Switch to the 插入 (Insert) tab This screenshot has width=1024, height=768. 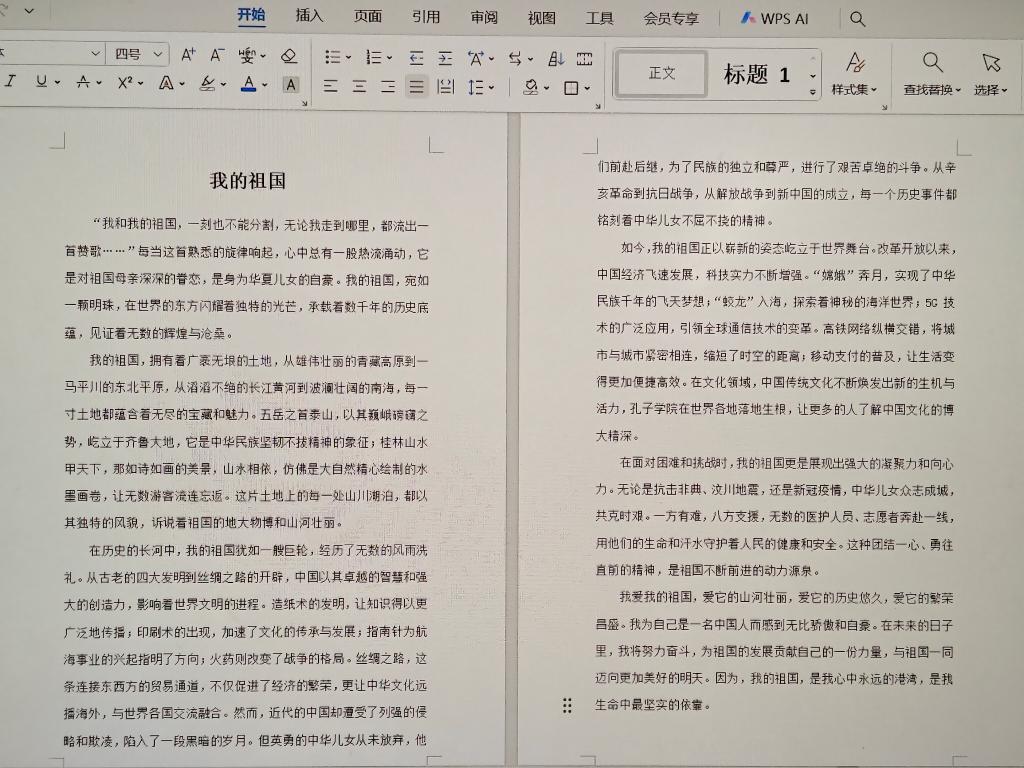coord(309,17)
